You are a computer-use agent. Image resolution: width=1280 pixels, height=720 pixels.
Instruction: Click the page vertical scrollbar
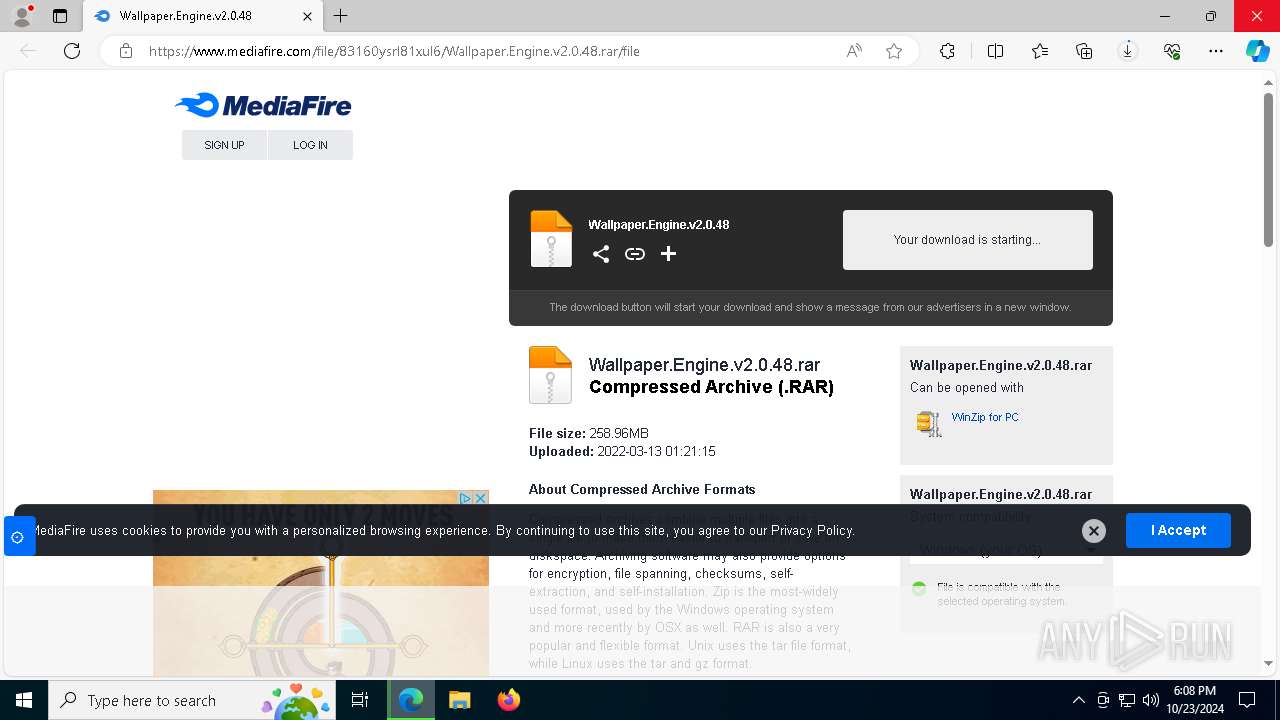click(x=1268, y=169)
